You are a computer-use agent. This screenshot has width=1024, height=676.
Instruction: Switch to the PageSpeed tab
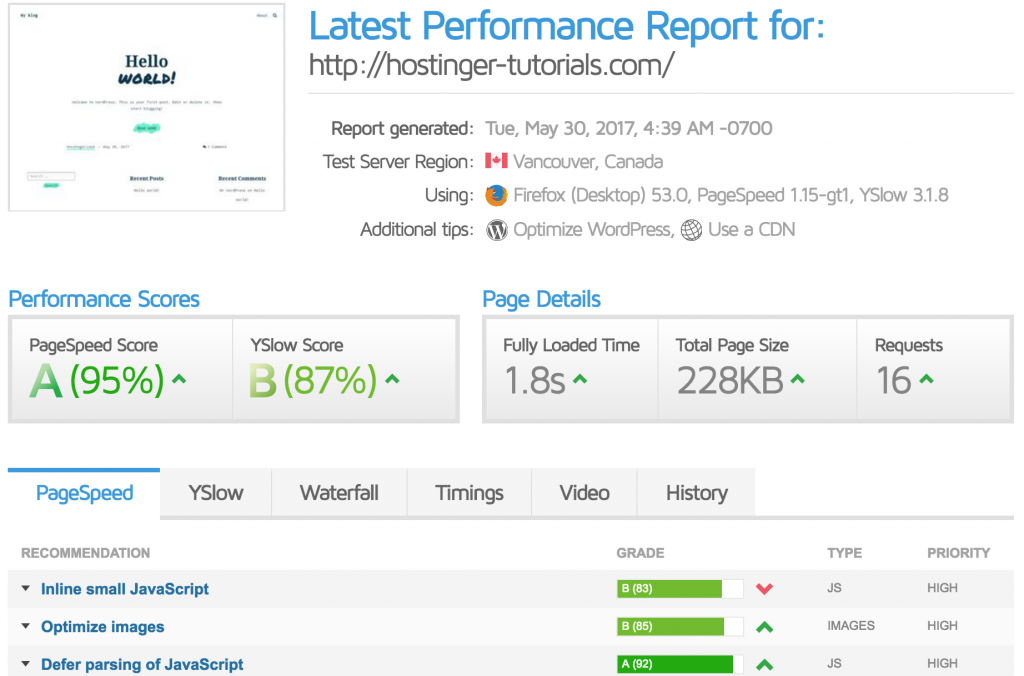pos(84,493)
